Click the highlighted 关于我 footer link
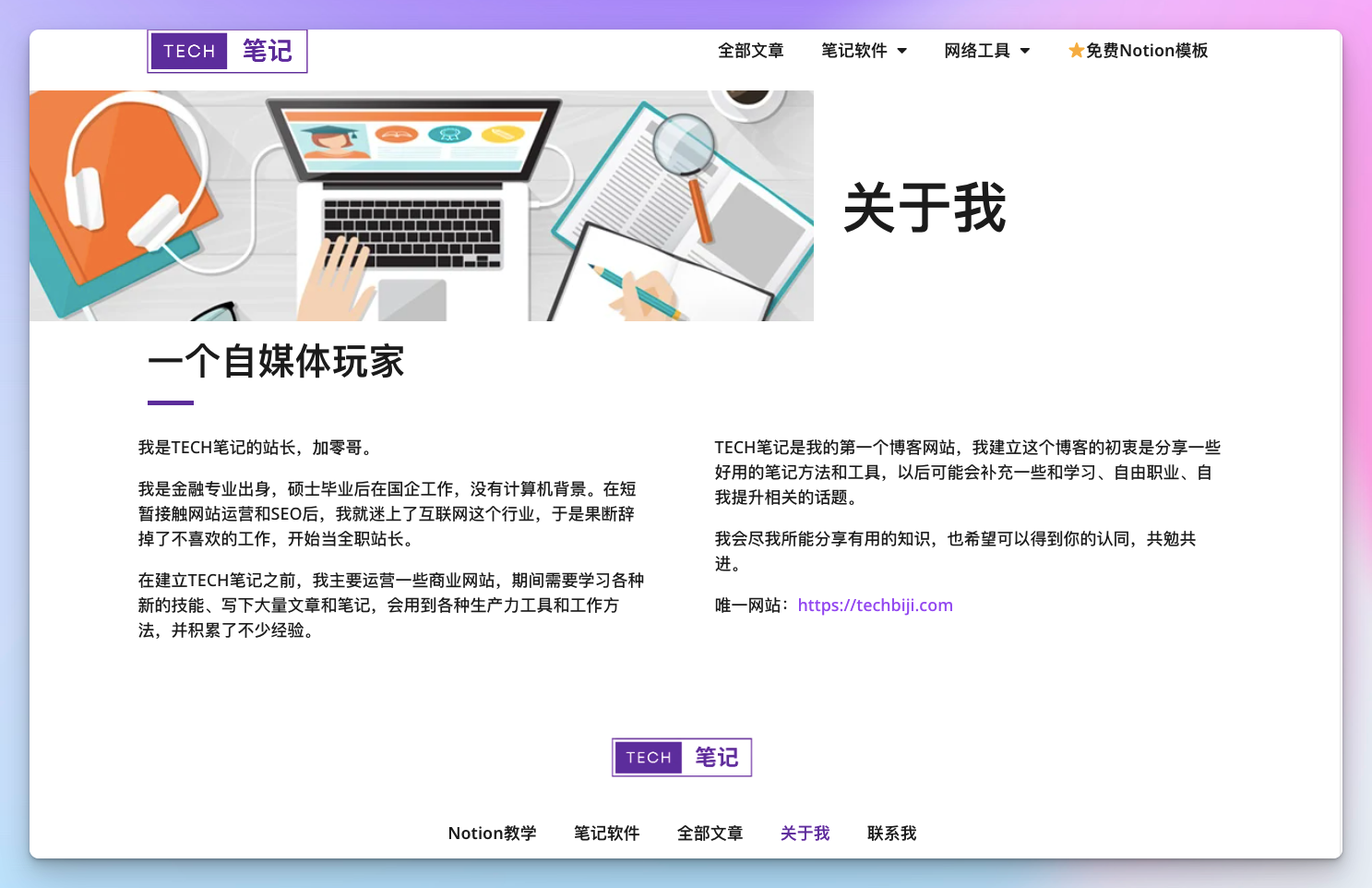The image size is (1372, 888). [x=804, y=833]
